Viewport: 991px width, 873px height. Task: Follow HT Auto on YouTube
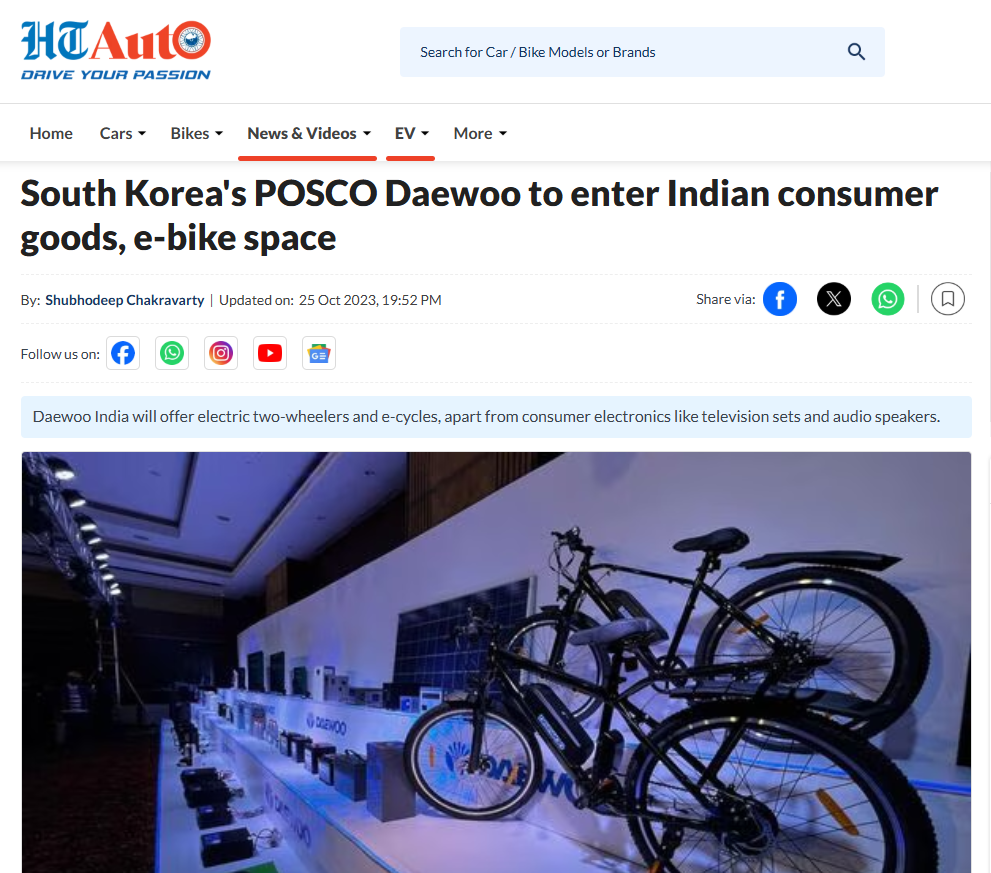click(270, 353)
